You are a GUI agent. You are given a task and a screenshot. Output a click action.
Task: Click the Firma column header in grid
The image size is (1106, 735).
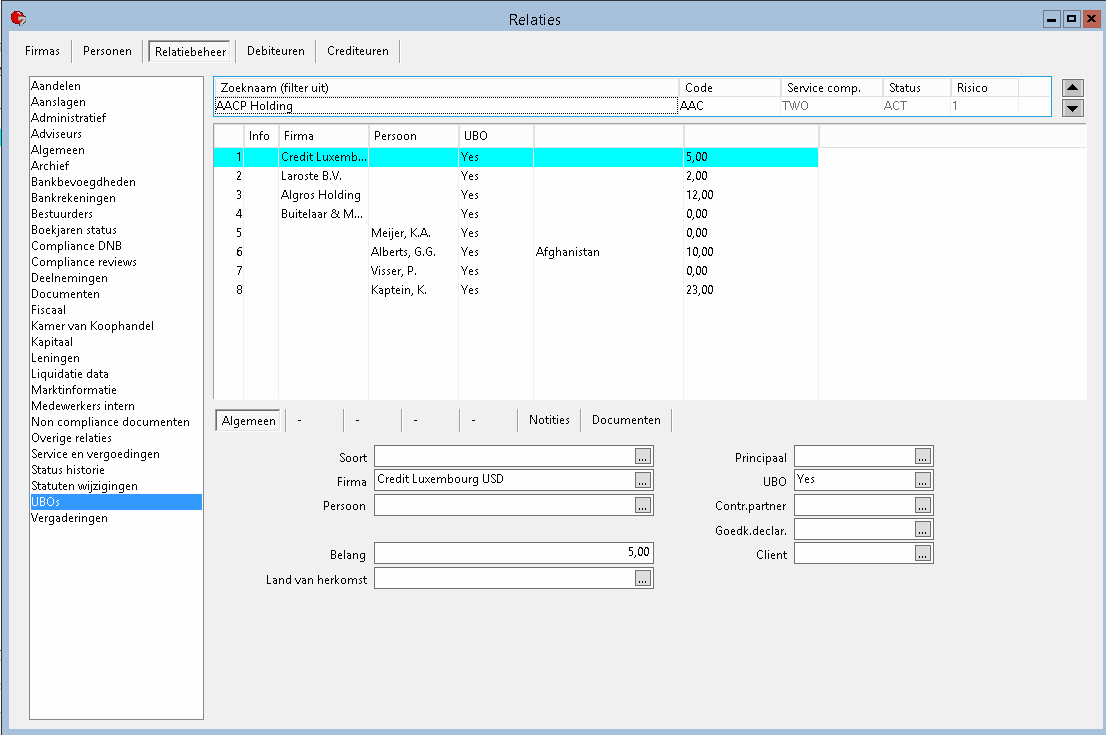323,136
